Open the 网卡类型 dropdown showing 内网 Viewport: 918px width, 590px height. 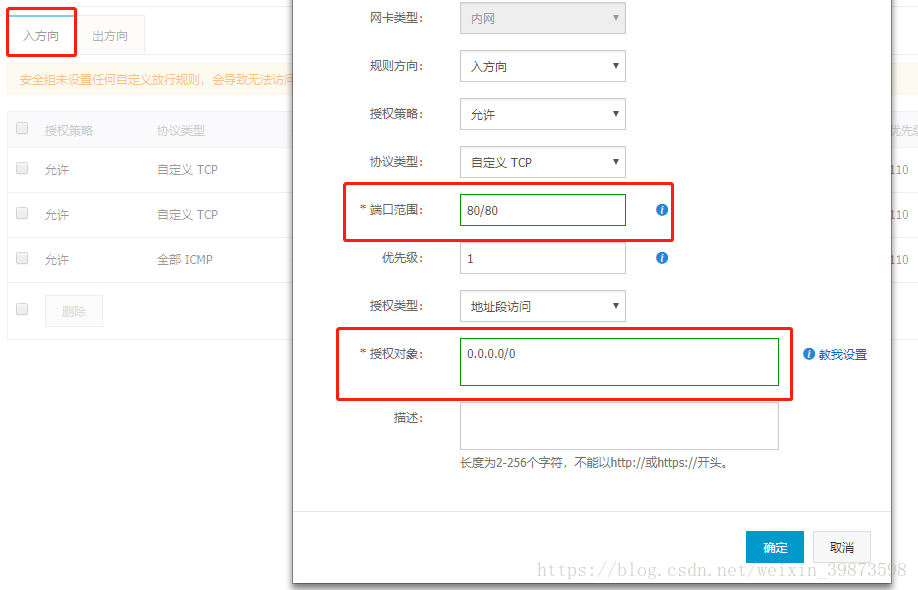[543, 18]
